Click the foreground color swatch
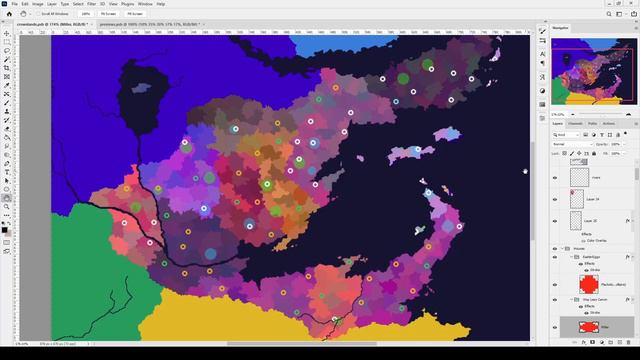This screenshot has height=360, width=640. click(4, 230)
